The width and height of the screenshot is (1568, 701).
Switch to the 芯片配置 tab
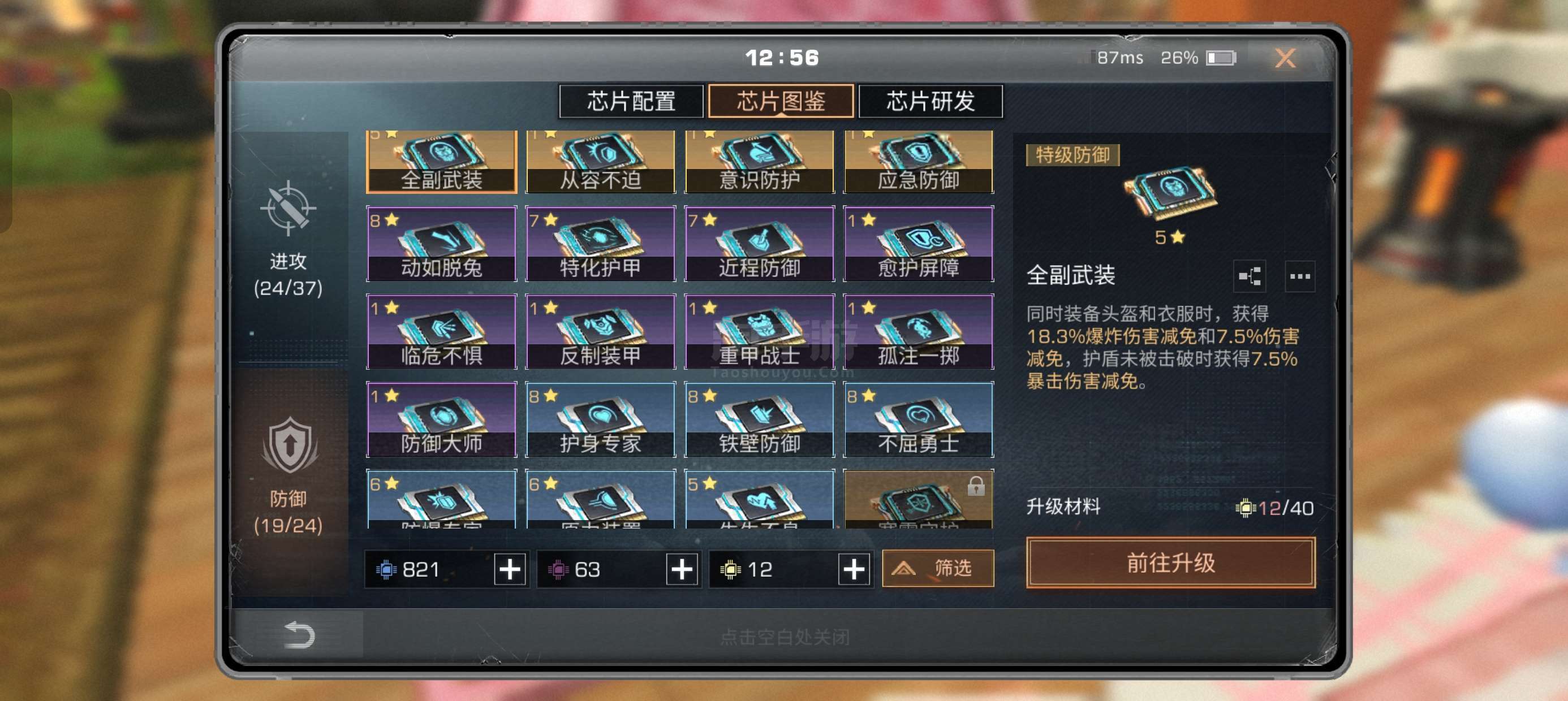631,101
